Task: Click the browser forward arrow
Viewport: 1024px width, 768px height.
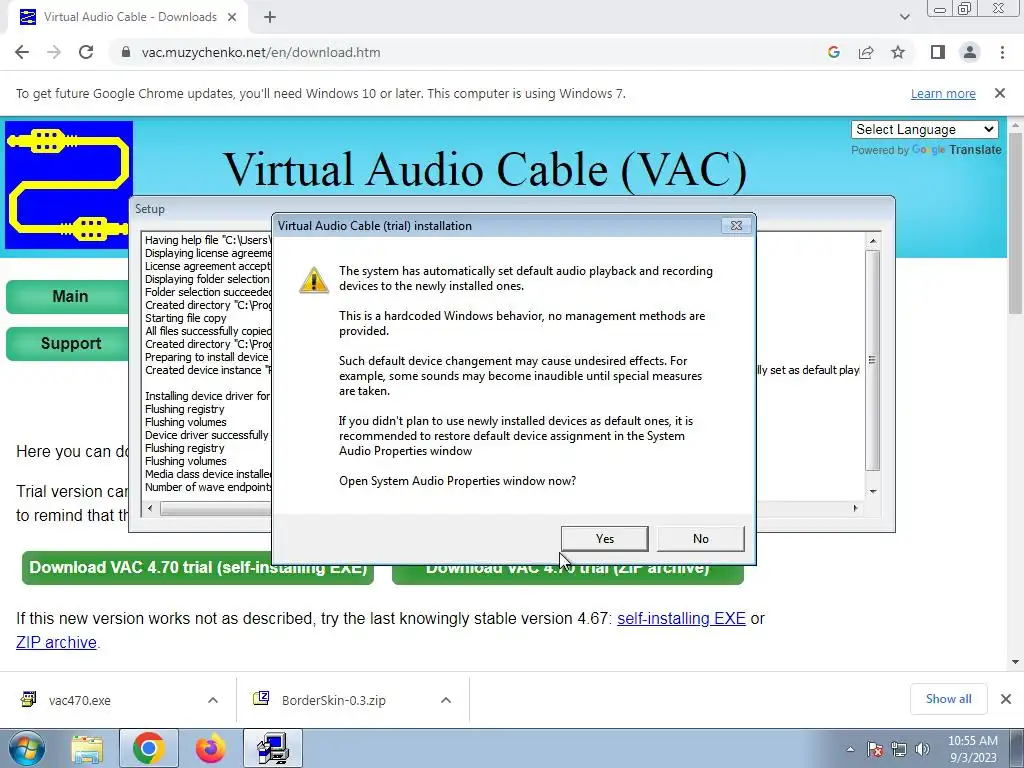Action: pos(54,52)
